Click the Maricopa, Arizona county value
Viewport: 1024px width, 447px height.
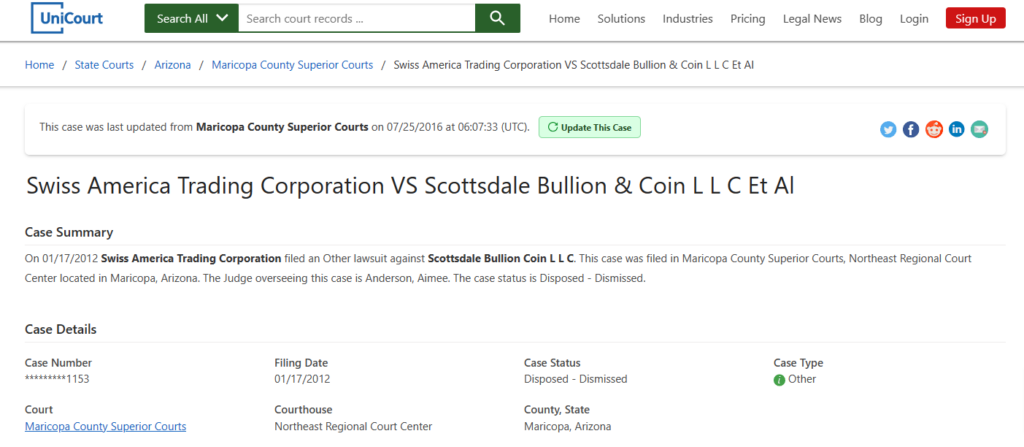[568, 426]
